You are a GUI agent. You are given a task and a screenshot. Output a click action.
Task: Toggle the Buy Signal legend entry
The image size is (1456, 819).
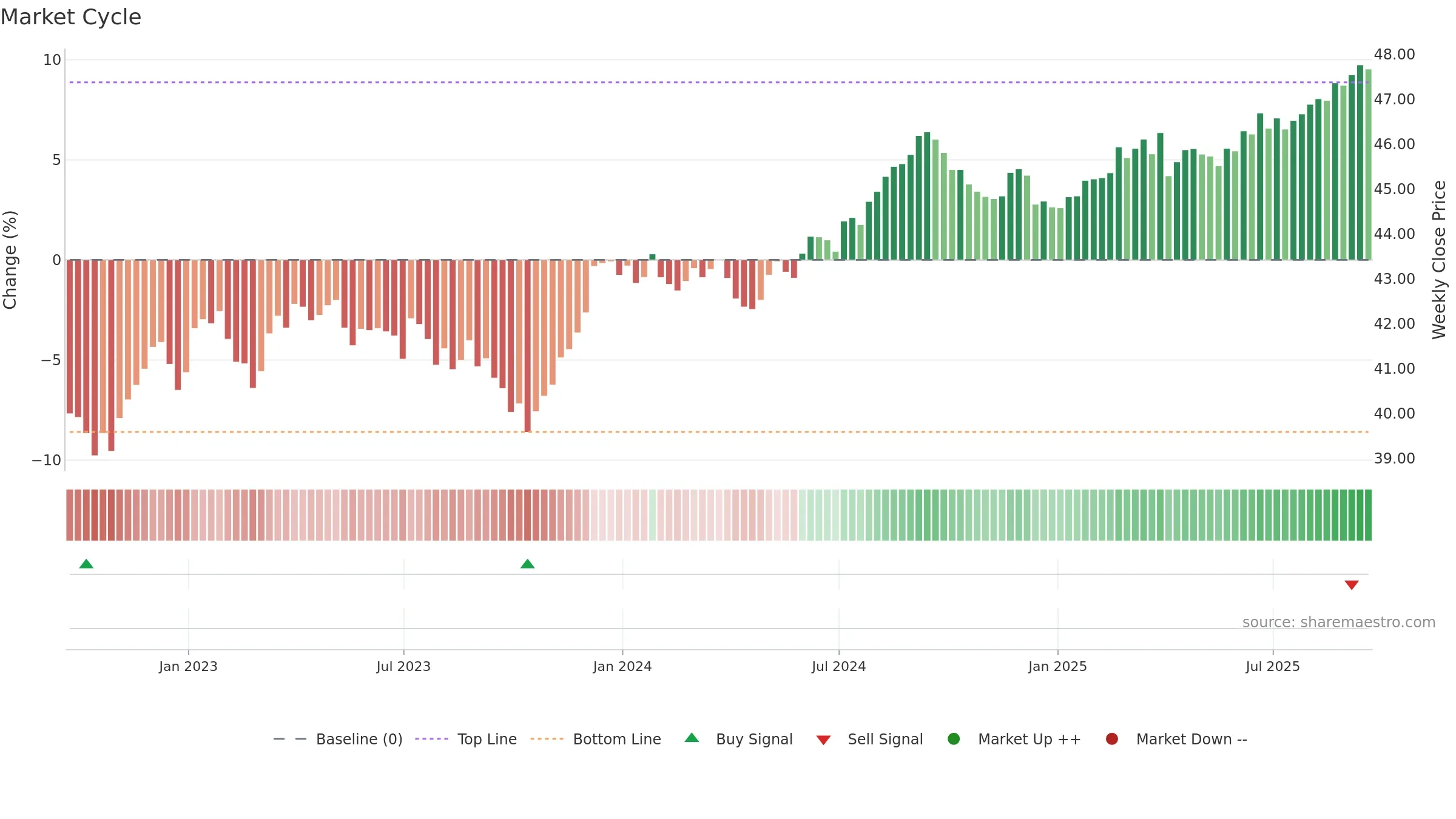tap(738, 739)
